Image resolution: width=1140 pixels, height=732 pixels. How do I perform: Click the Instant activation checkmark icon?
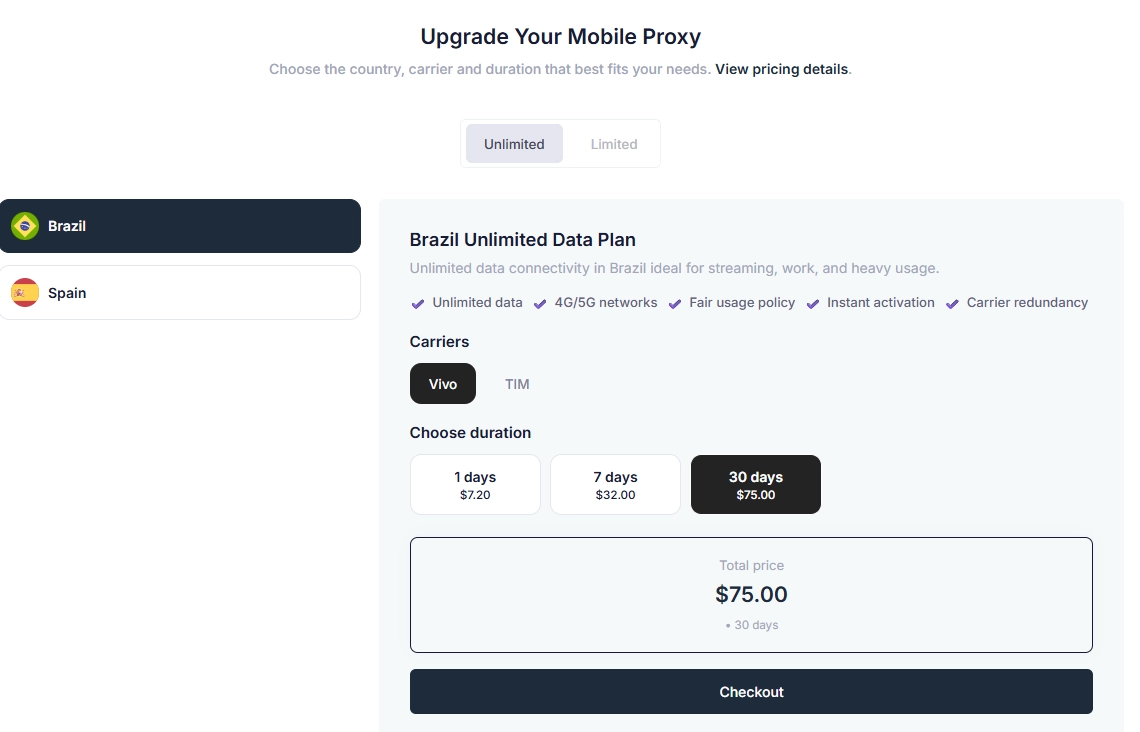(x=813, y=303)
